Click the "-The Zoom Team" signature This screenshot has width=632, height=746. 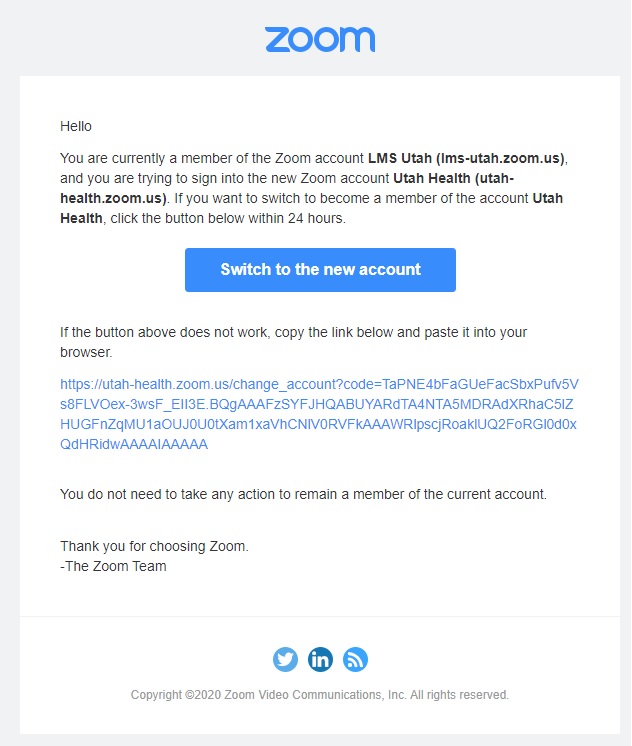113,566
